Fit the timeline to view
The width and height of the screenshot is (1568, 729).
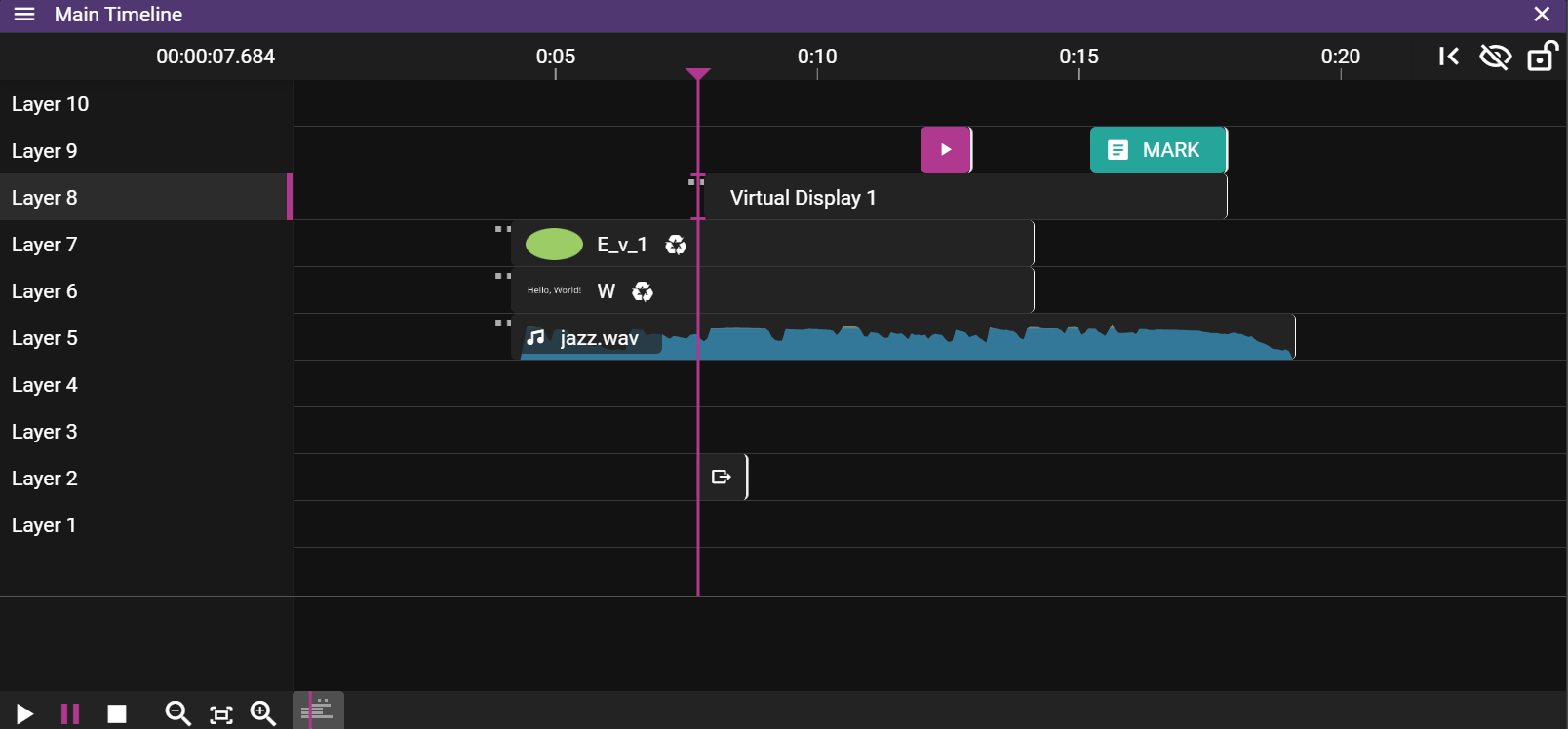pyautogui.click(x=221, y=714)
